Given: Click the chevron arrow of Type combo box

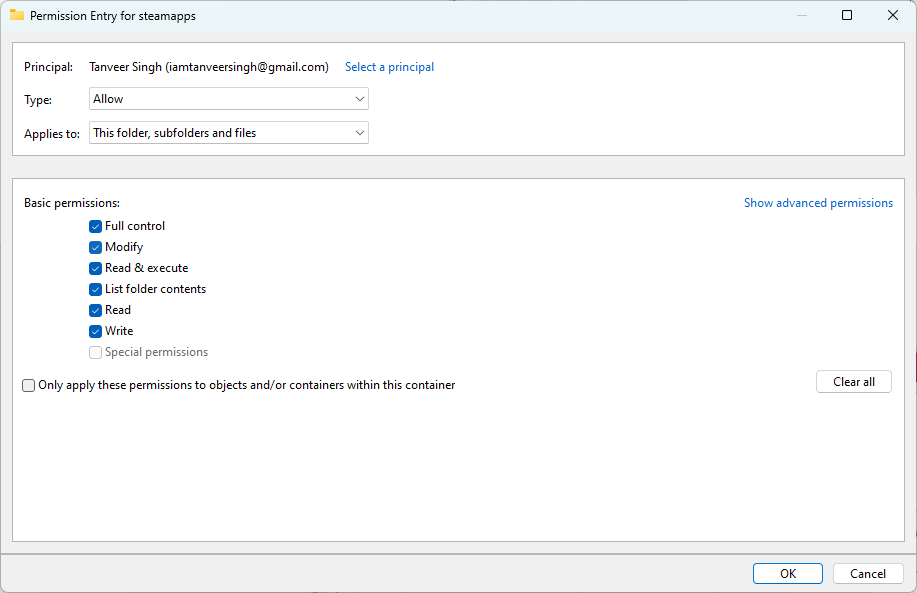Looking at the screenshot, I should point(360,99).
